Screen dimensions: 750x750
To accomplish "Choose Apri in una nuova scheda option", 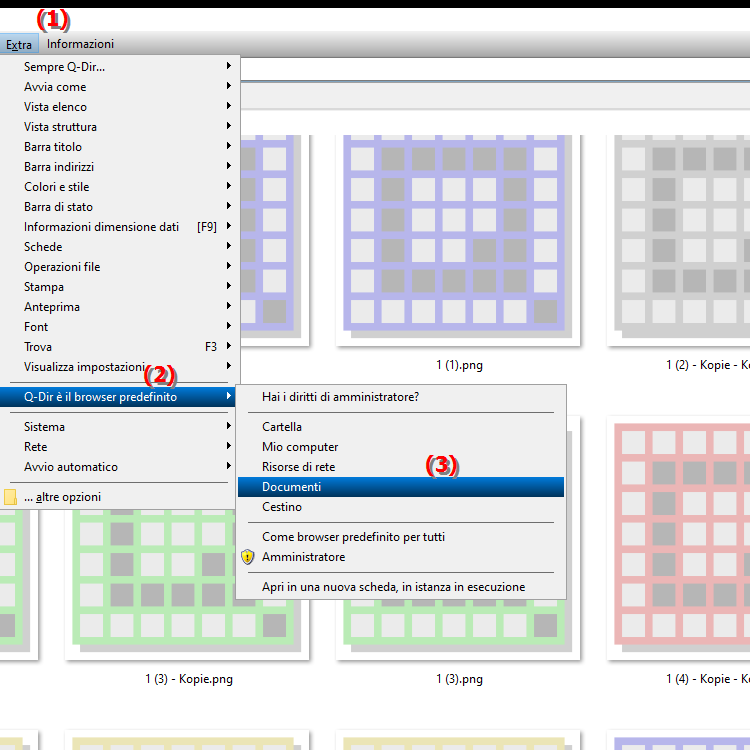I will 401,587.
